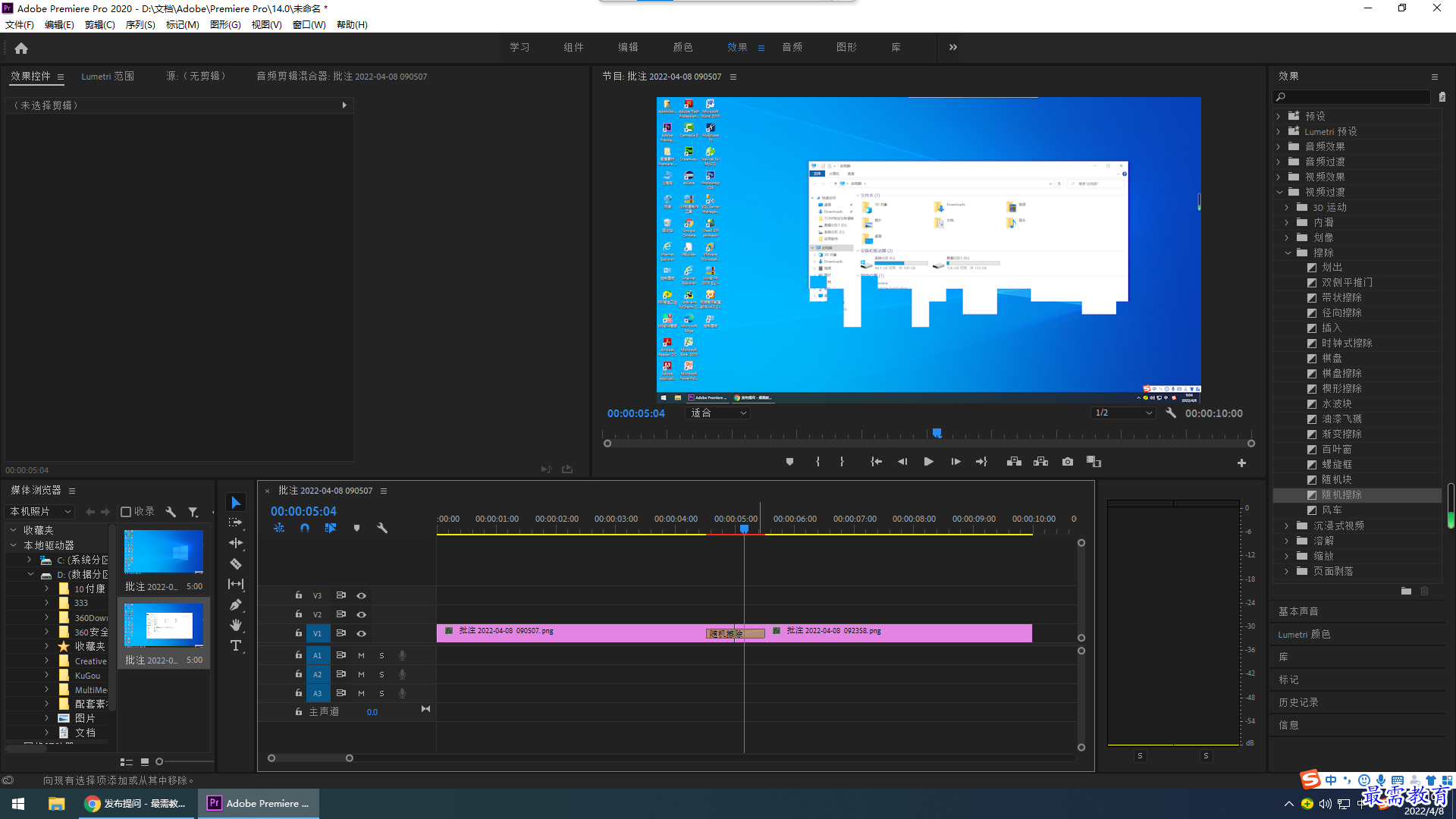This screenshot has width=1456, height=819.
Task: Switch to the 颜色 workspace tab
Action: pyautogui.click(x=682, y=47)
